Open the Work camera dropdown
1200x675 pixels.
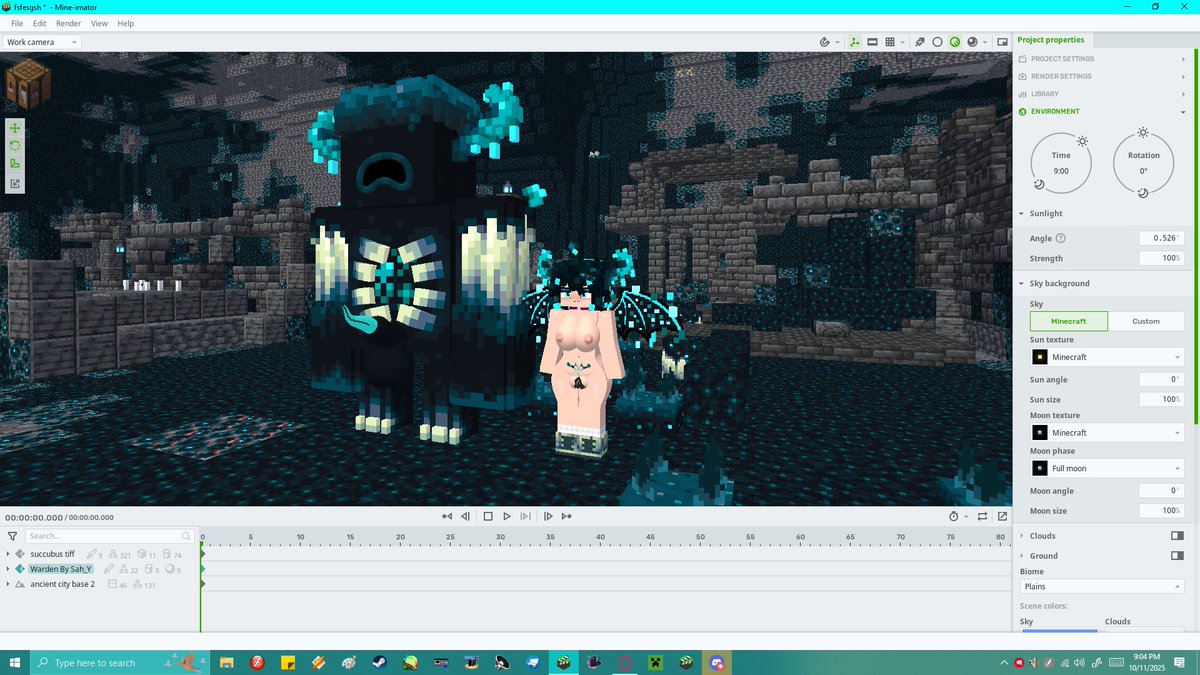[42, 42]
